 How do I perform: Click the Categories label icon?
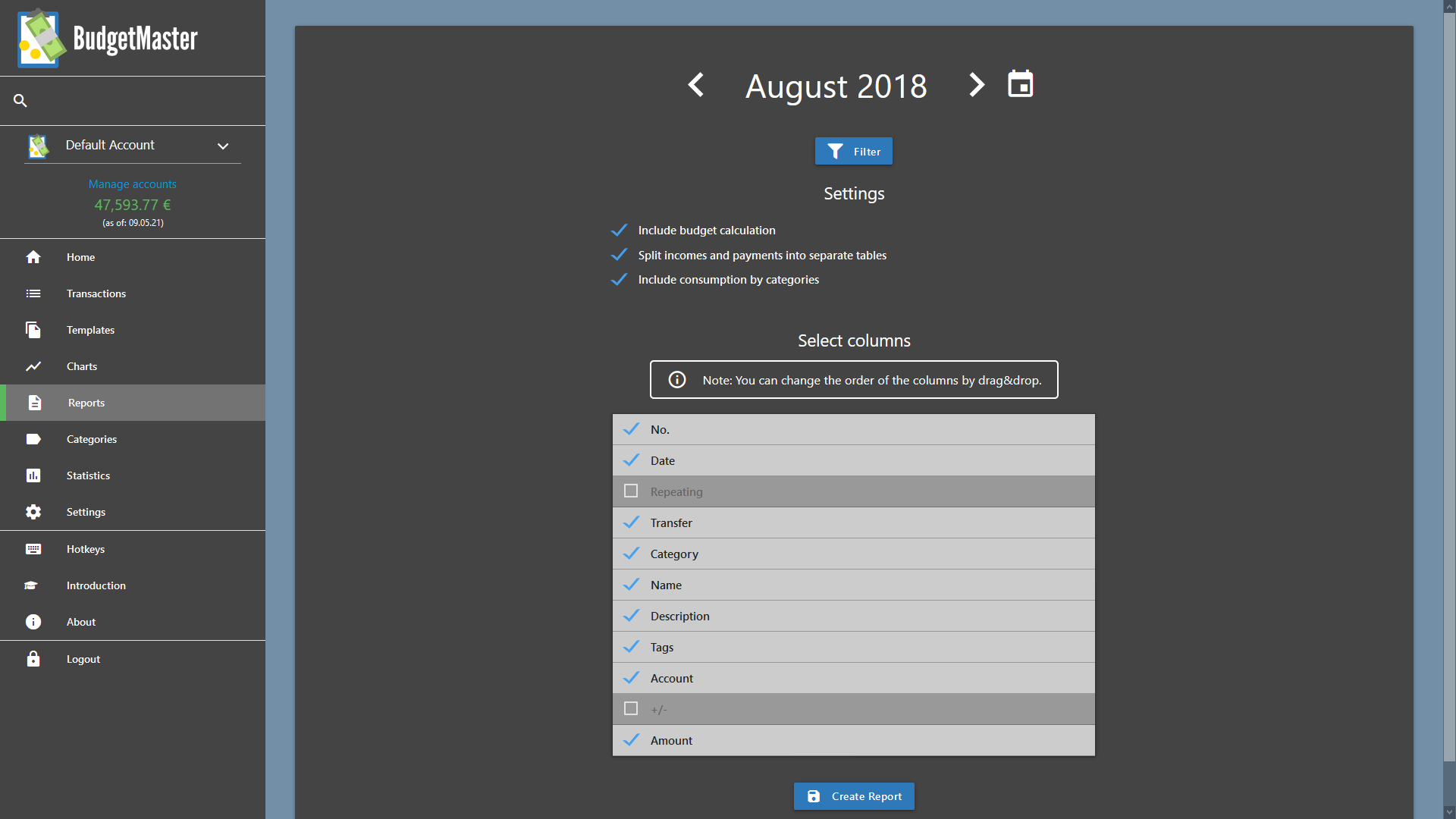[33, 439]
